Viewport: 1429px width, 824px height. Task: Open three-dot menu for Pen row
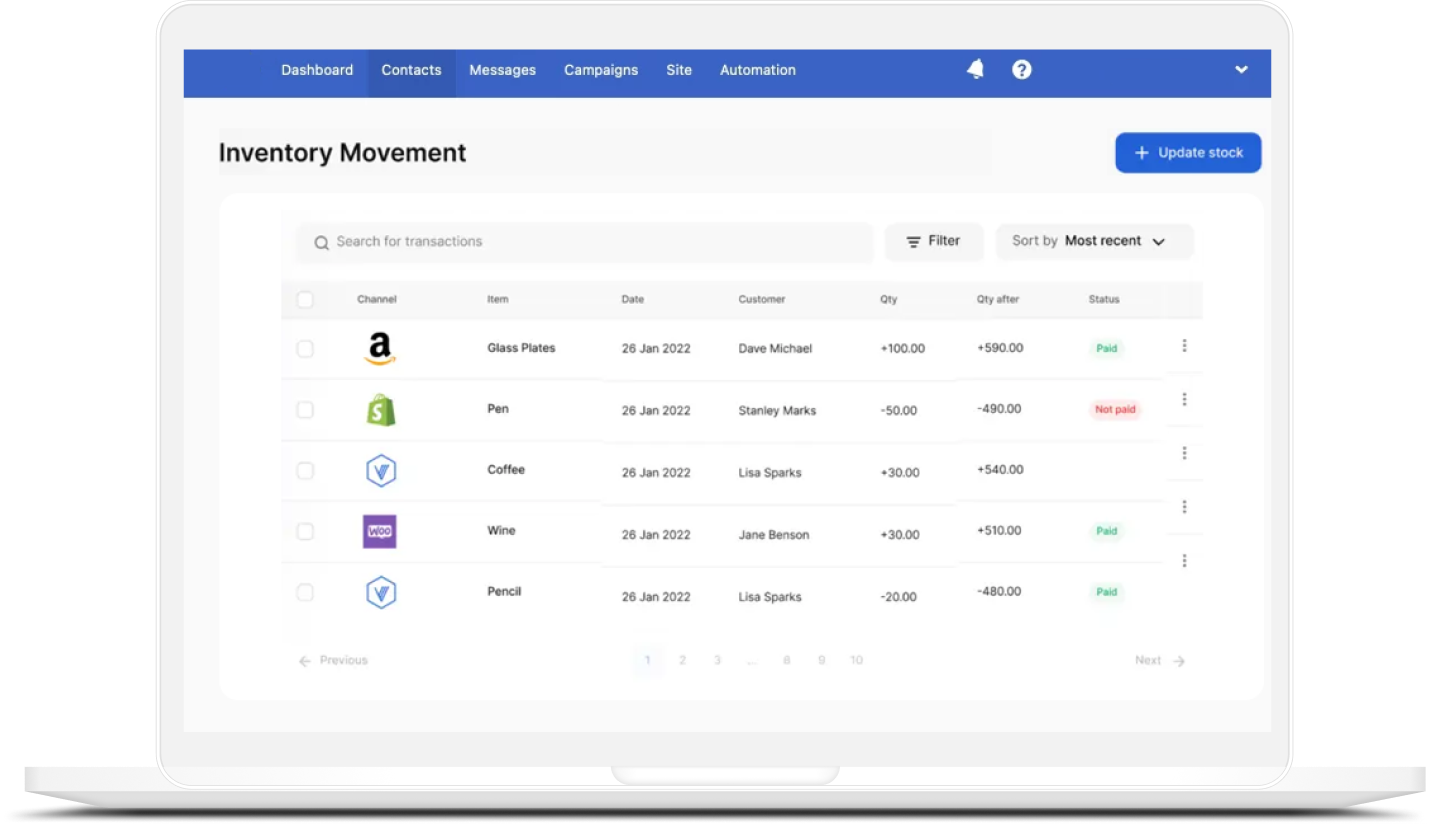click(x=1184, y=400)
